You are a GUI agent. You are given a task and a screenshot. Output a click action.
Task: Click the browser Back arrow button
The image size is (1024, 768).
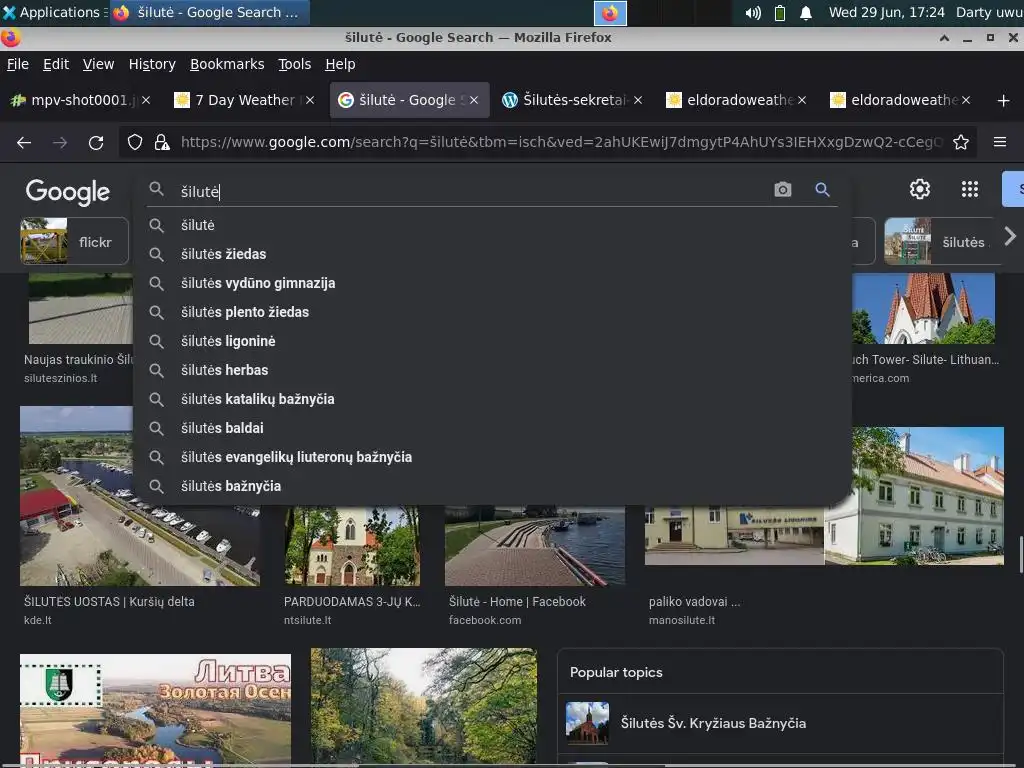[24, 142]
